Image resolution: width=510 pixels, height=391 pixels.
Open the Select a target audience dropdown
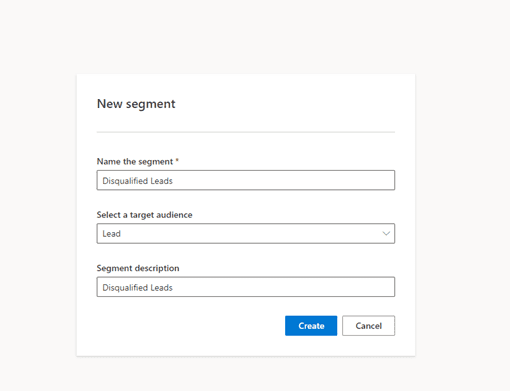[x=246, y=234]
